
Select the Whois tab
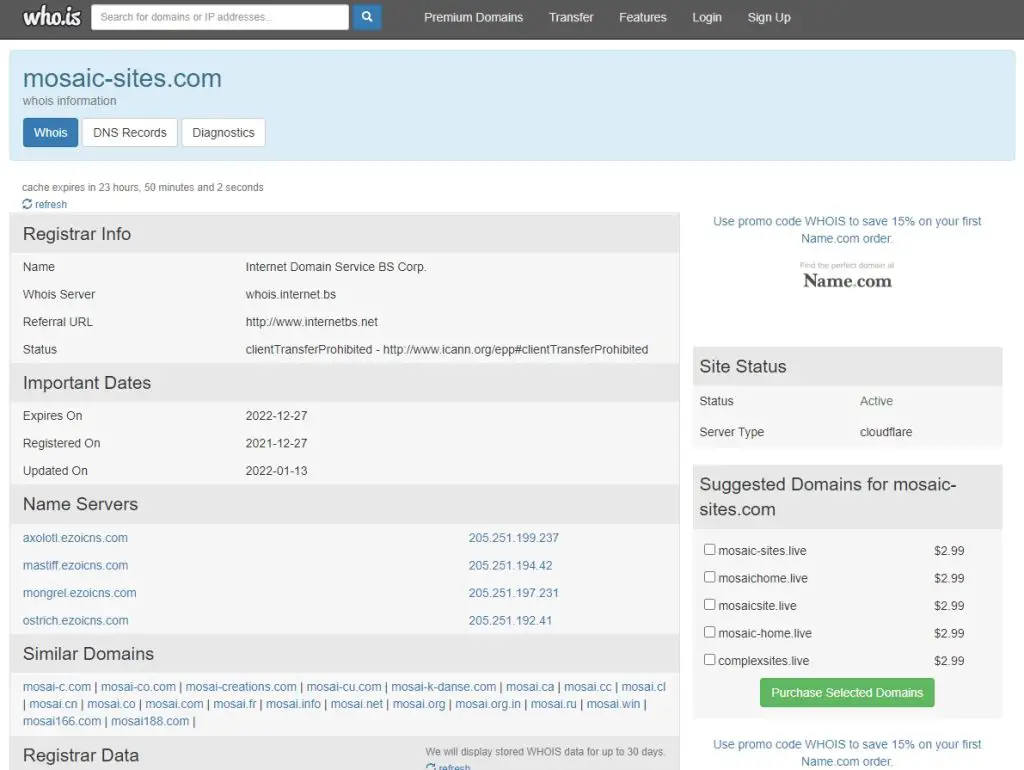(x=50, y=133)
